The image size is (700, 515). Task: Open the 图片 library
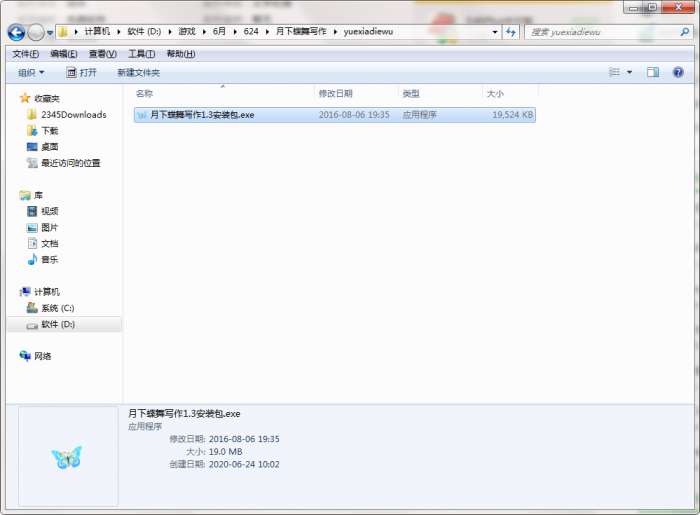50,228
